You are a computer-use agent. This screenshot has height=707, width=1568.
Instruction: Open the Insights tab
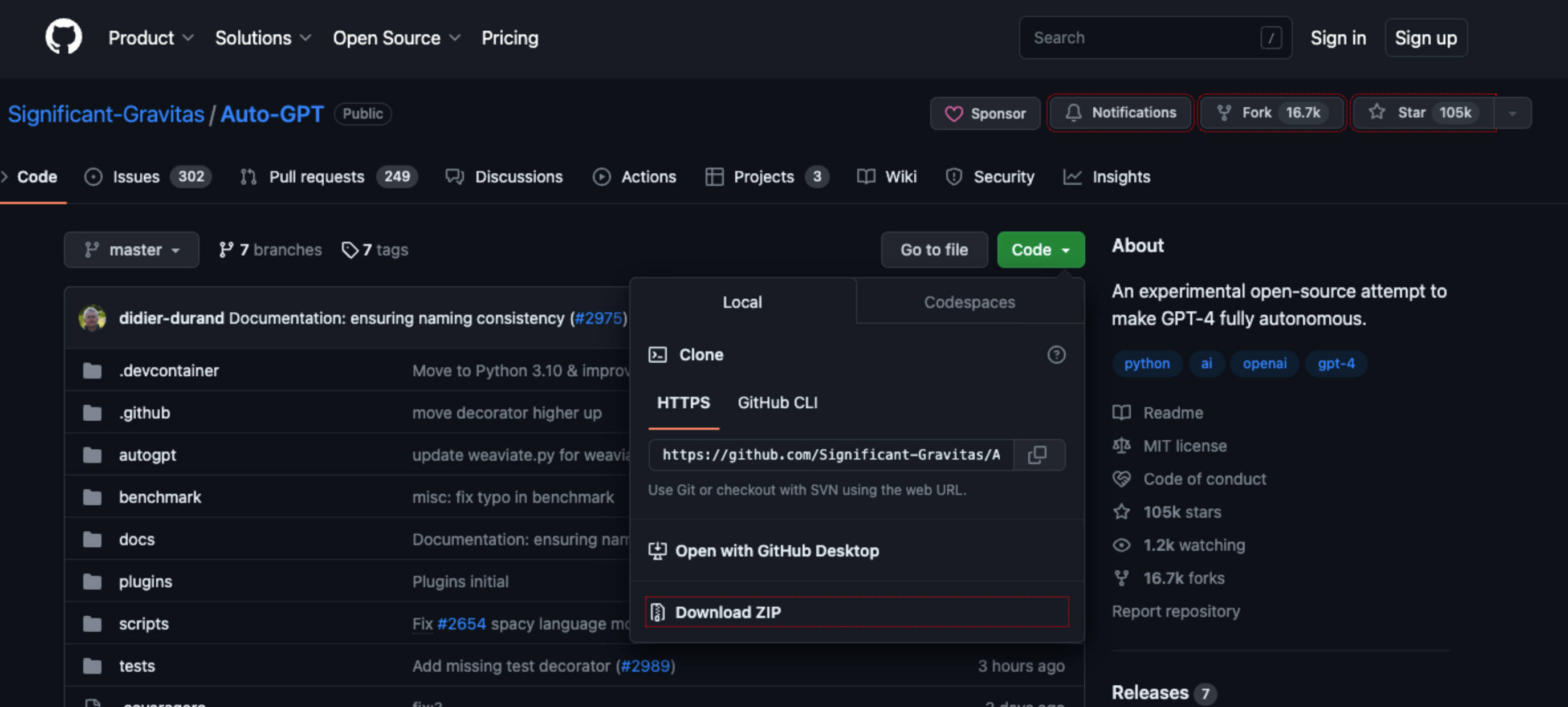1107,177
